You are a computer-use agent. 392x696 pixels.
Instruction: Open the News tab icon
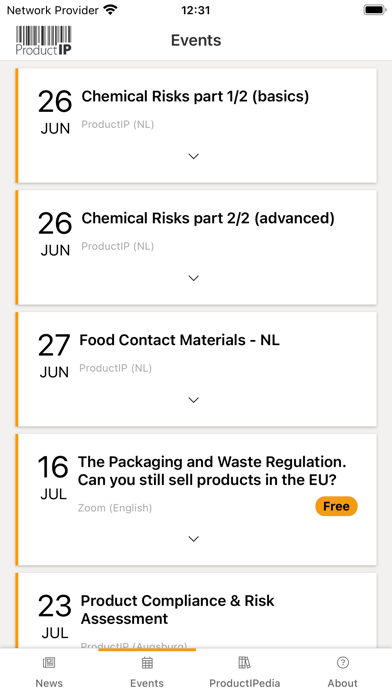pyautogui.click(x=49, y=663)
